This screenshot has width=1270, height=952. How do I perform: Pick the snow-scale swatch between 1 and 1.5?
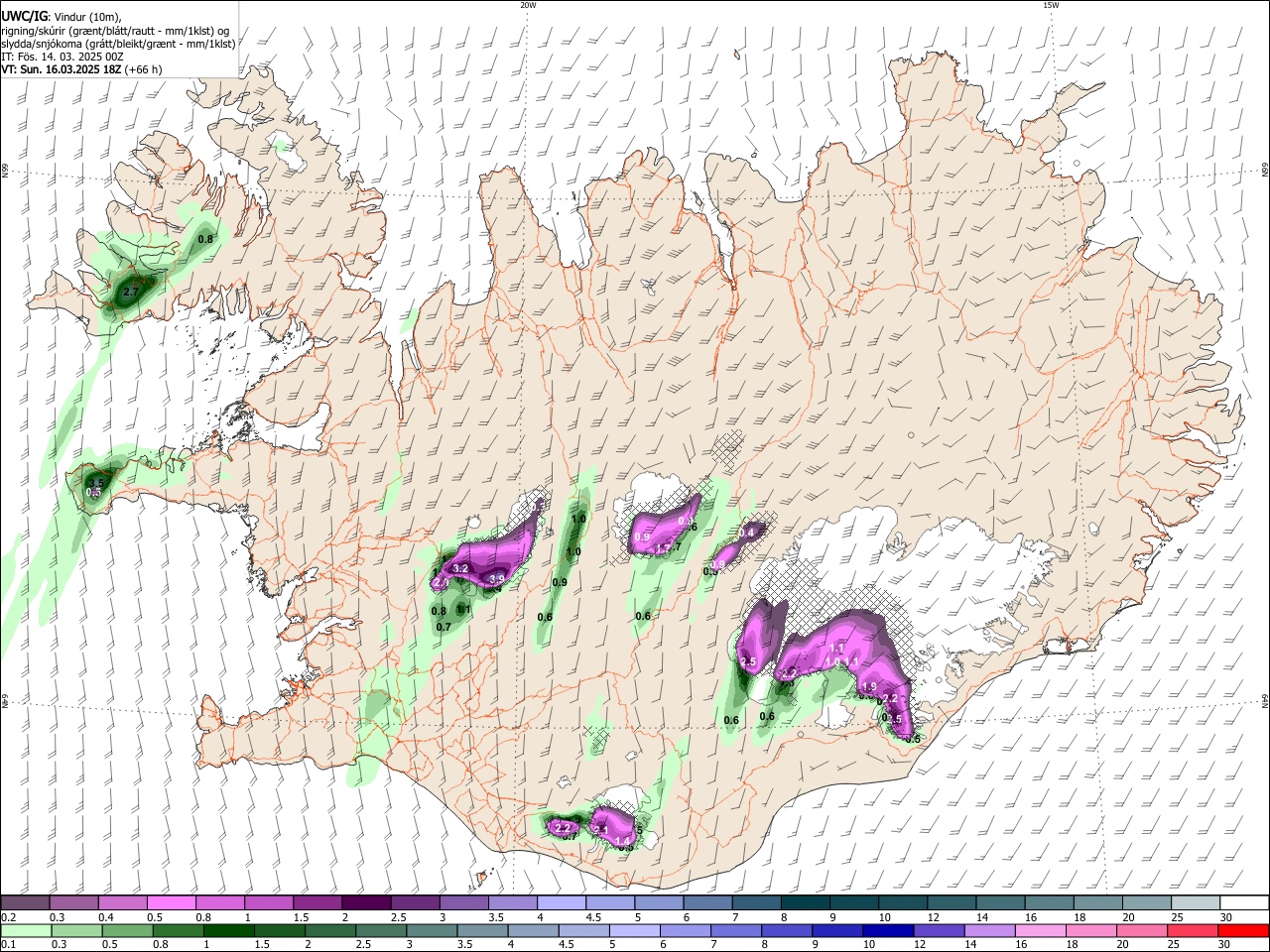coord(268,902)
